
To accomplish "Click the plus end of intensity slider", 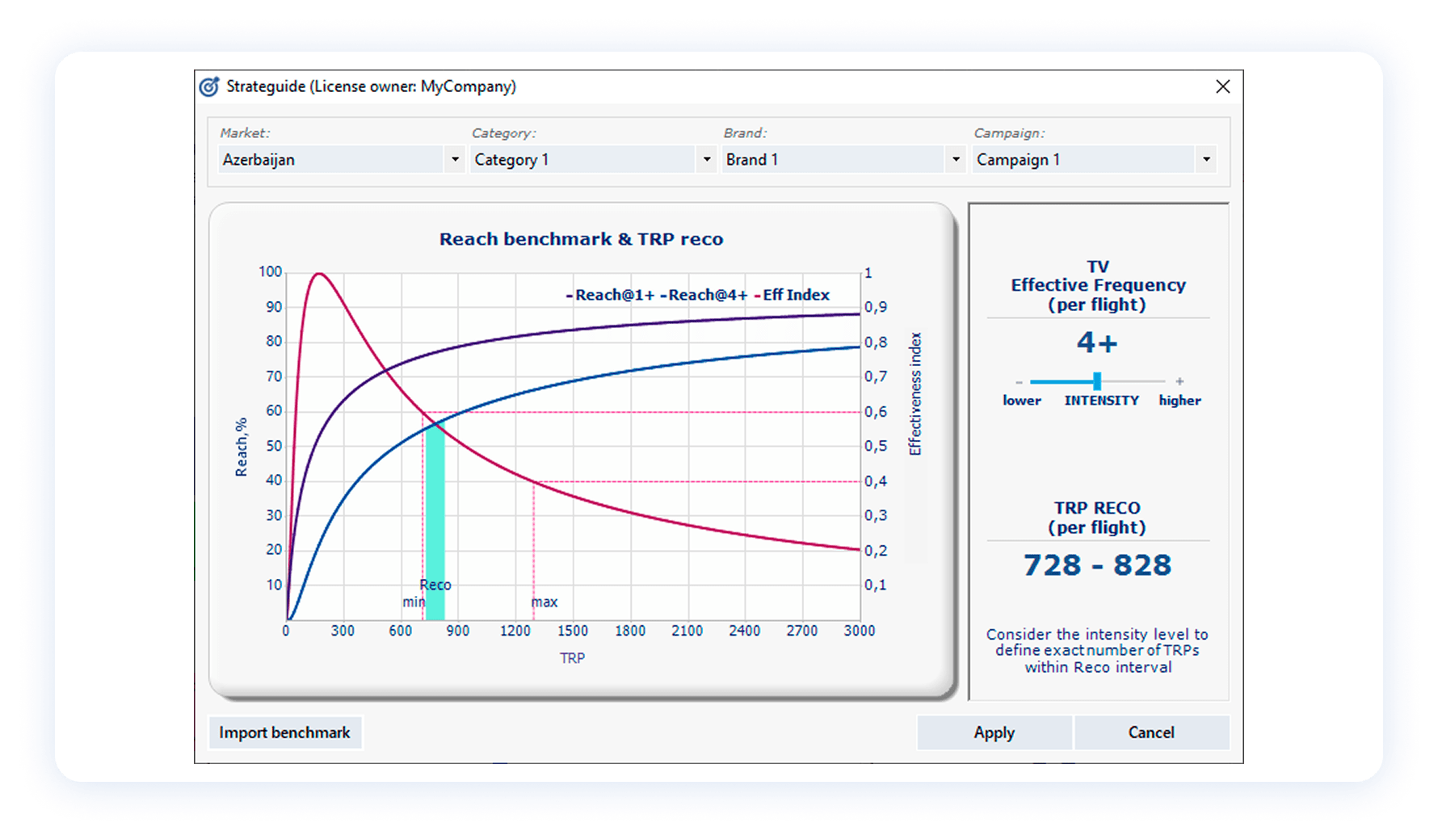I will tap(1179, 381).
